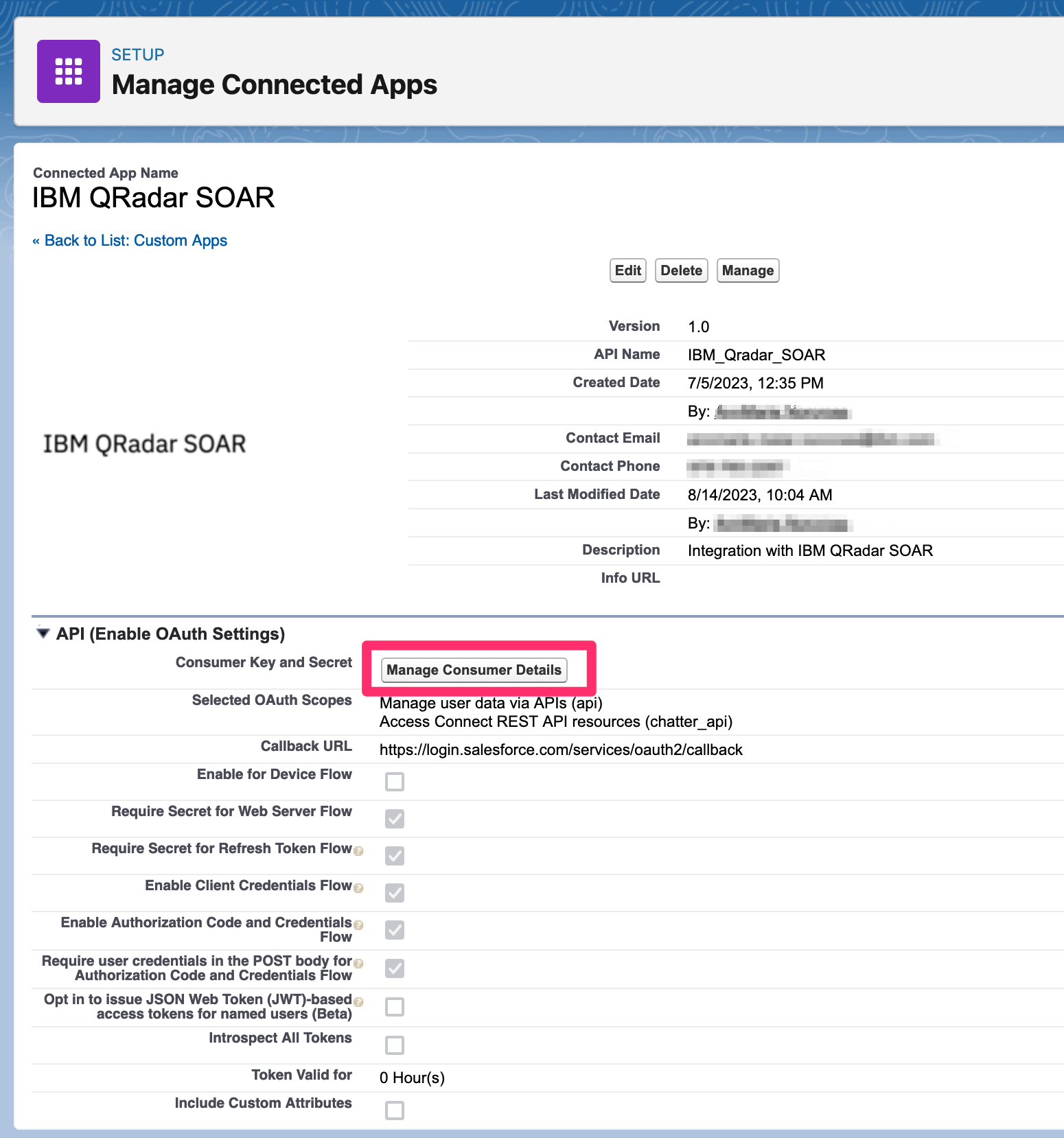Click the Edit button

tap(628, 270)
